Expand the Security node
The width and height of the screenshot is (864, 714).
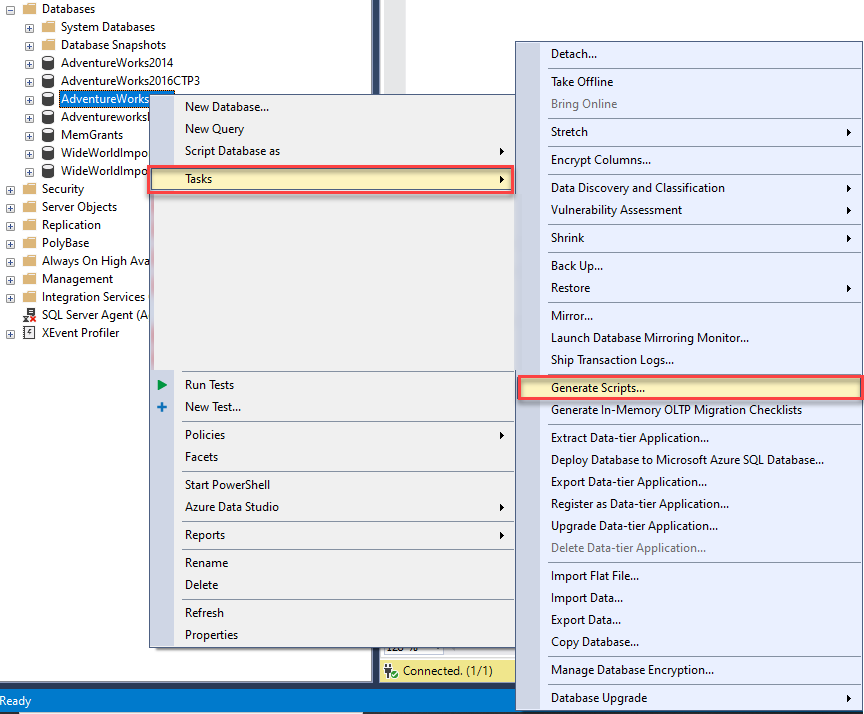[10, 190]
